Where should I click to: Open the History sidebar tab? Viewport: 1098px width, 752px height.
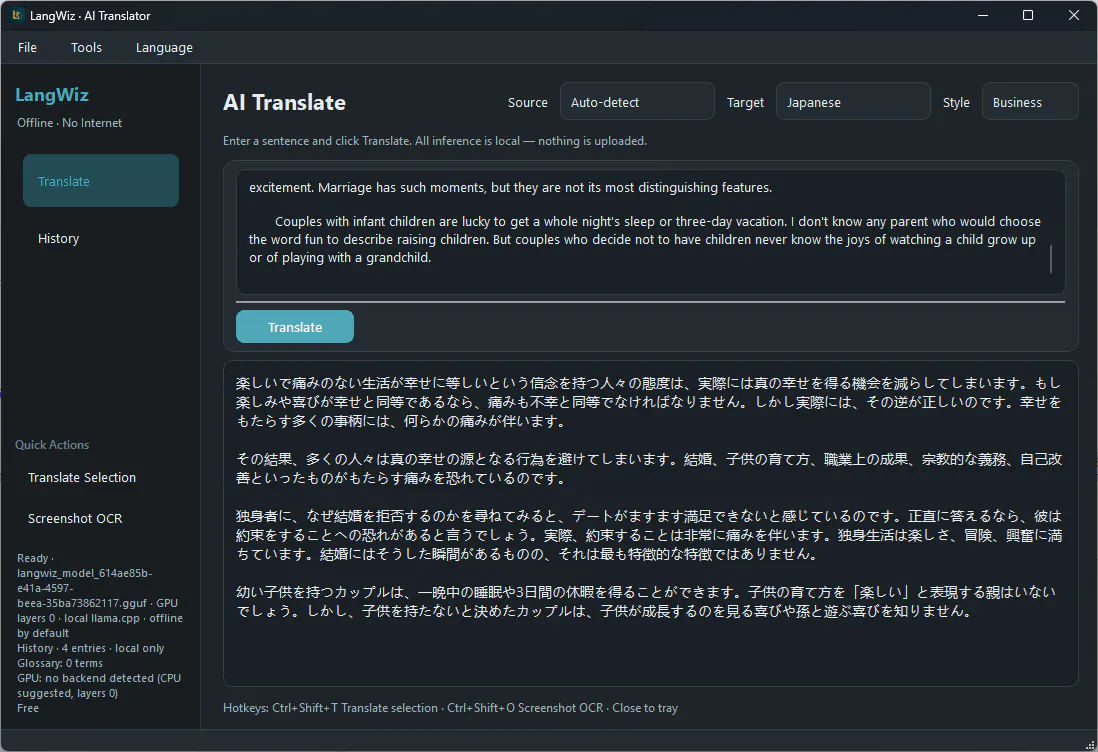point(101,238)
